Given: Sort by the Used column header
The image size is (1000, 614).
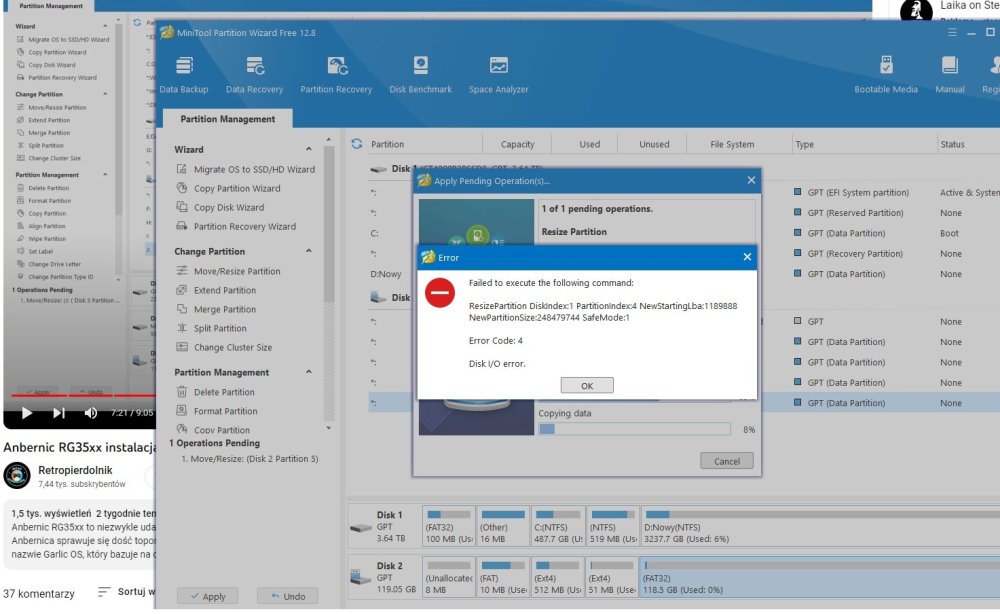Looking at the screenshot, I should (589, 144).
